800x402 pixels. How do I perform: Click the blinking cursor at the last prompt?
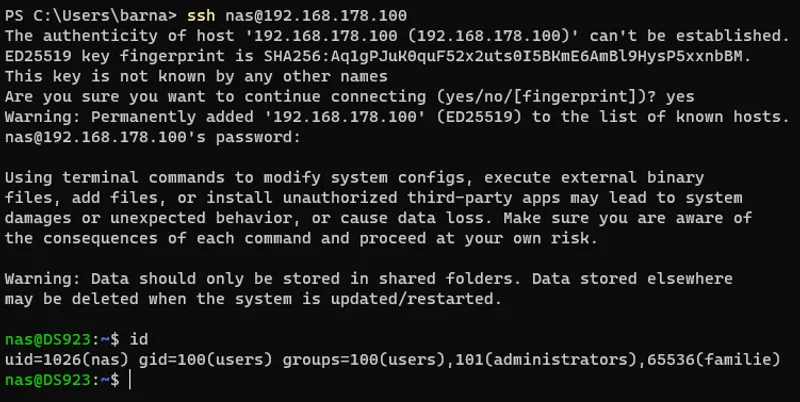[x=131, y=380]
